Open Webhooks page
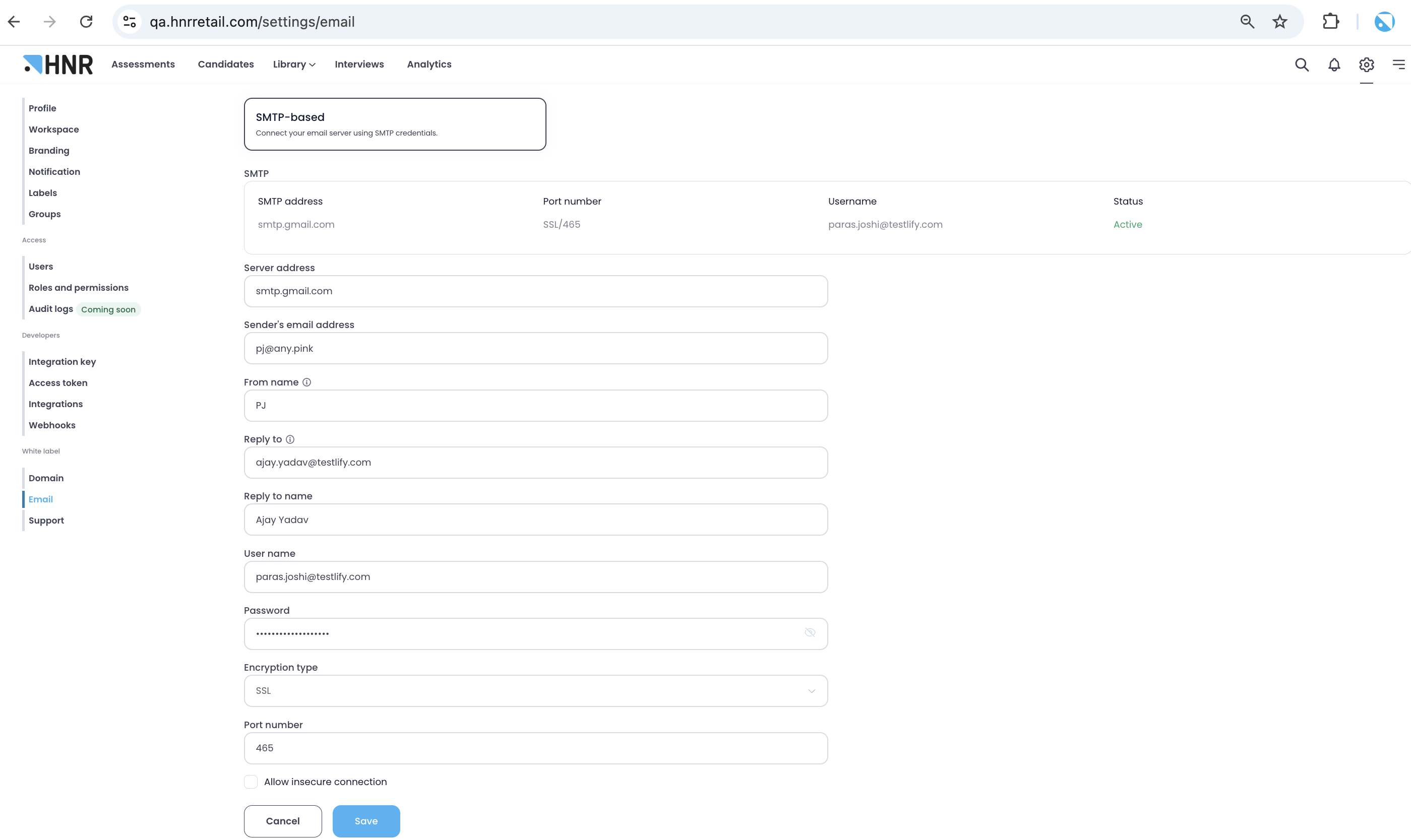The image size is (1411, 840). pyautogui.click(x=52, y=425)
